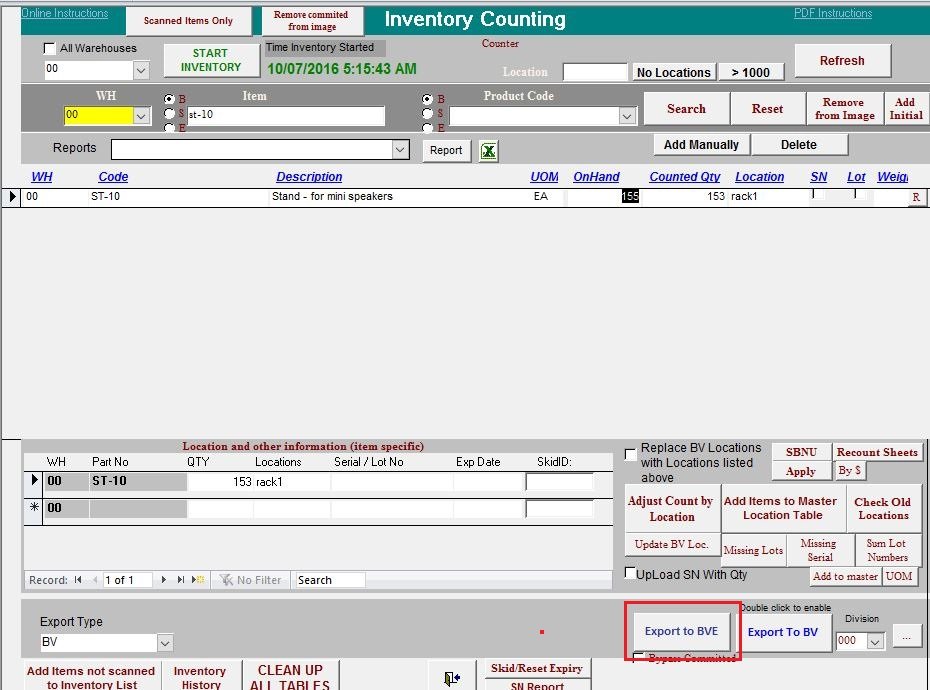Click the START INVENTORY button
Image resolution: width=930 pixels, height=690 pixels.
pyautogui.click(x=211, y=61)
